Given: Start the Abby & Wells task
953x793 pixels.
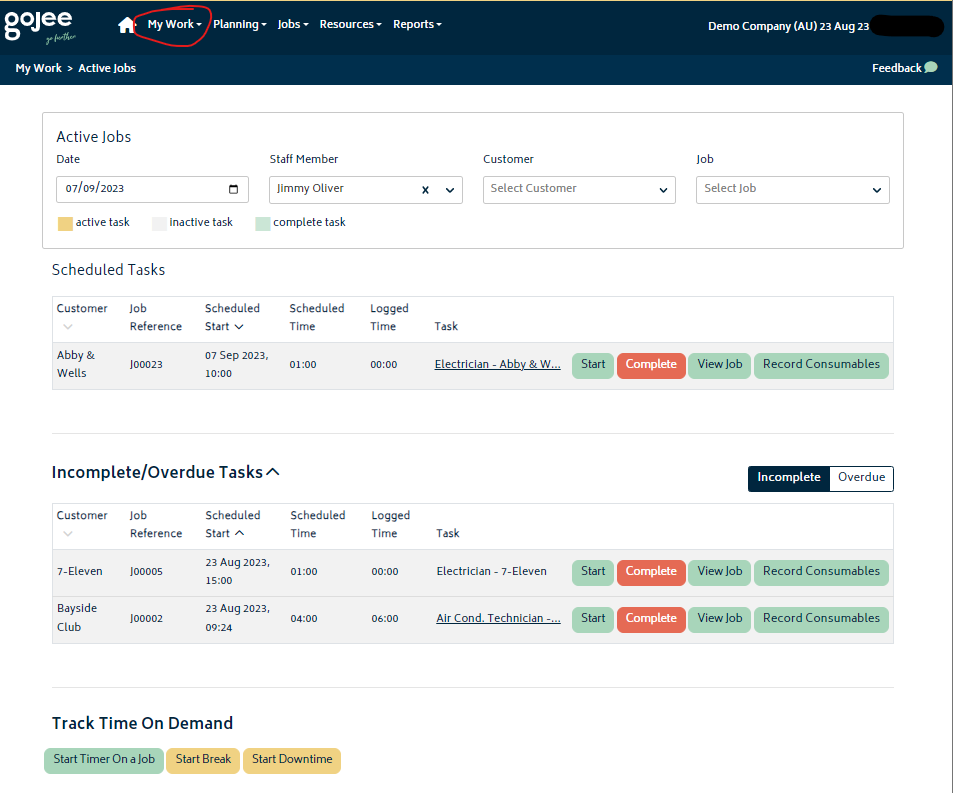Looking at the screenshot, I should coord(593,365).
